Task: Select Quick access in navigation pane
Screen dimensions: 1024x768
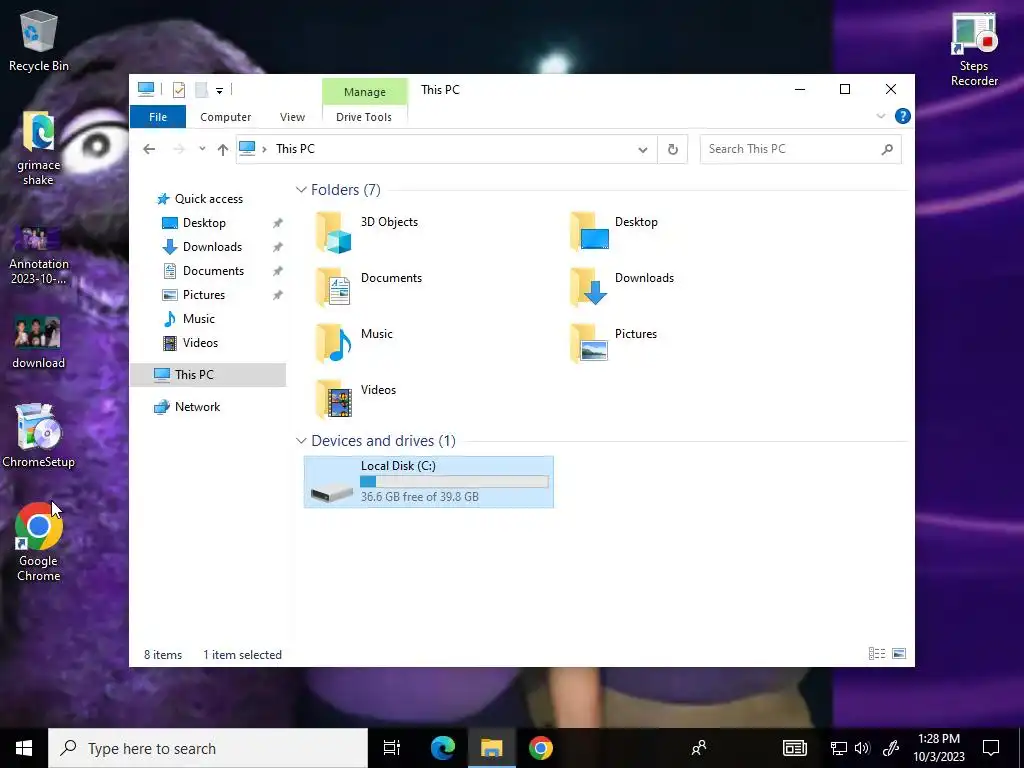Action: point(199,199)
